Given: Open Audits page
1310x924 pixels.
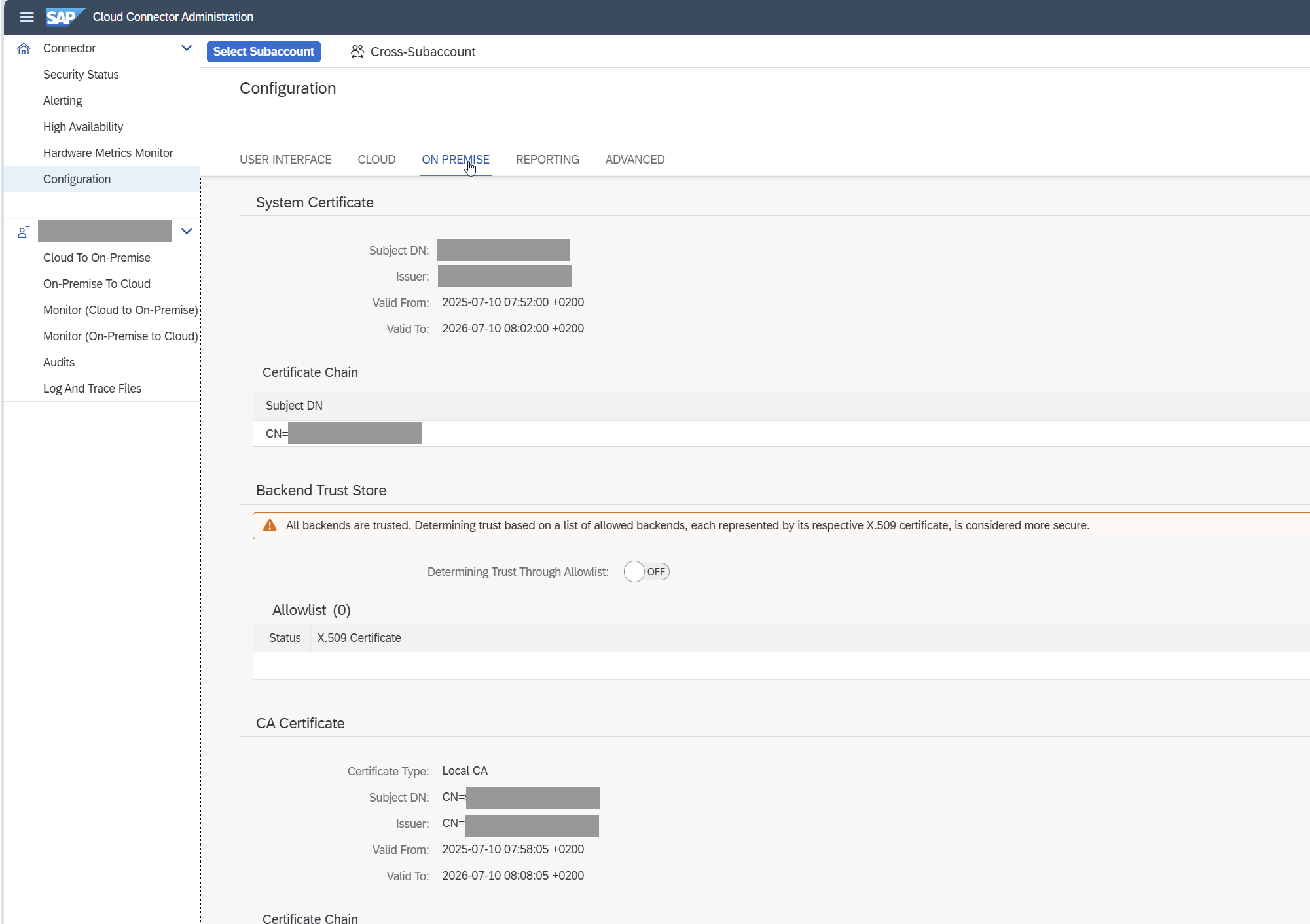Looking at the screenshot, I should pyautogui.click(x=59, y=363).
